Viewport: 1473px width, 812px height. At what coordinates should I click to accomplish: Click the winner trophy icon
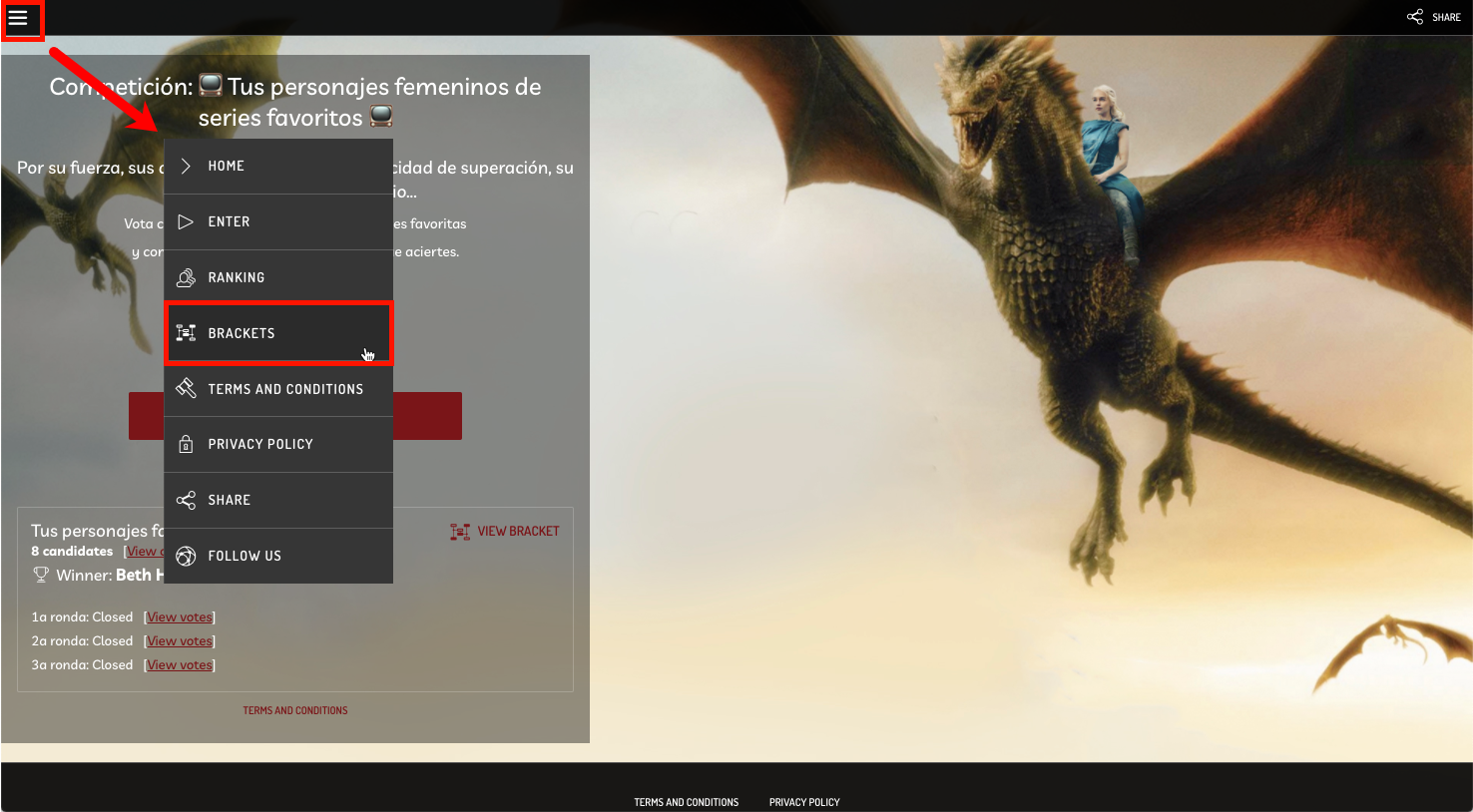click(41, 575)
